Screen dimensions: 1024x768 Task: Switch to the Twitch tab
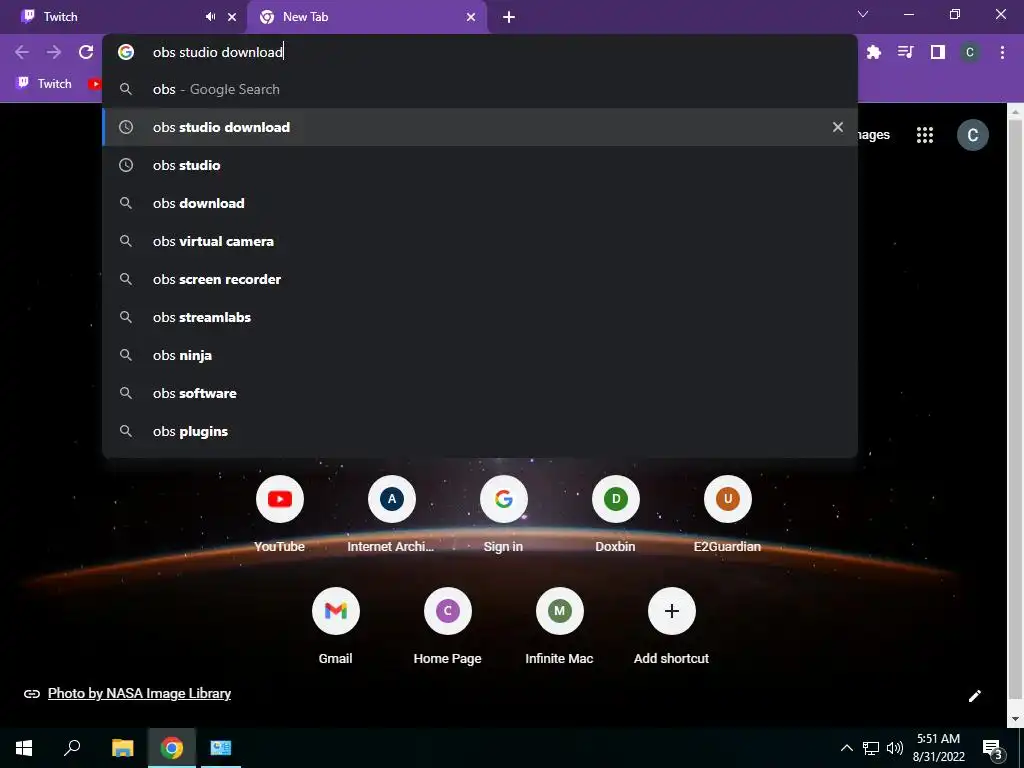(x=124, y=17)
